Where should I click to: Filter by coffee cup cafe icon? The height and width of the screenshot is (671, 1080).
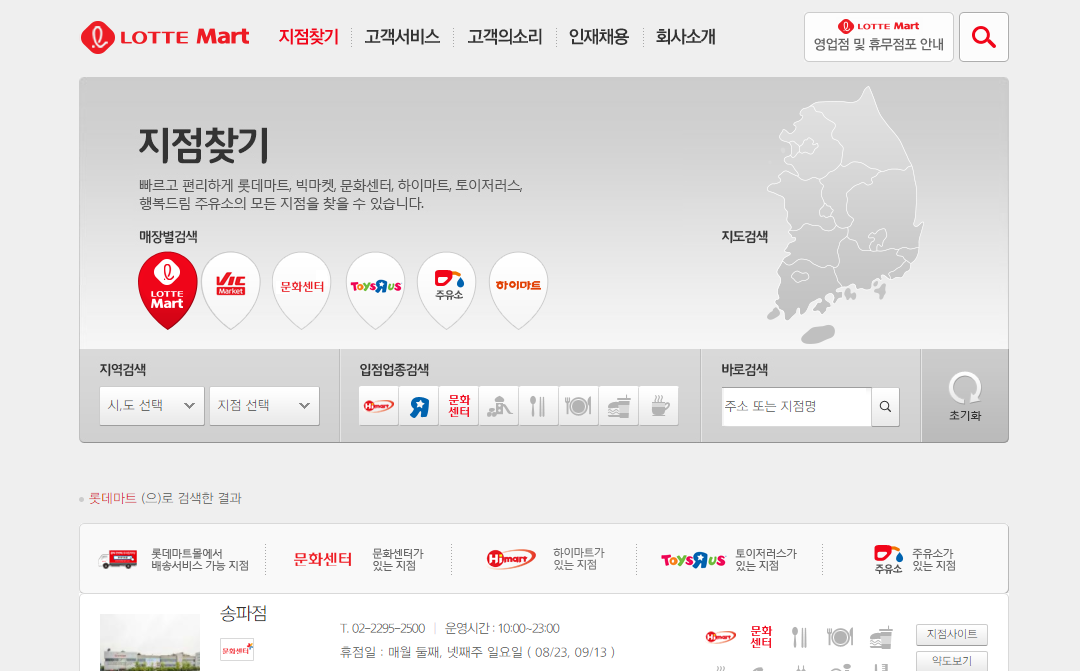(659, 406)
